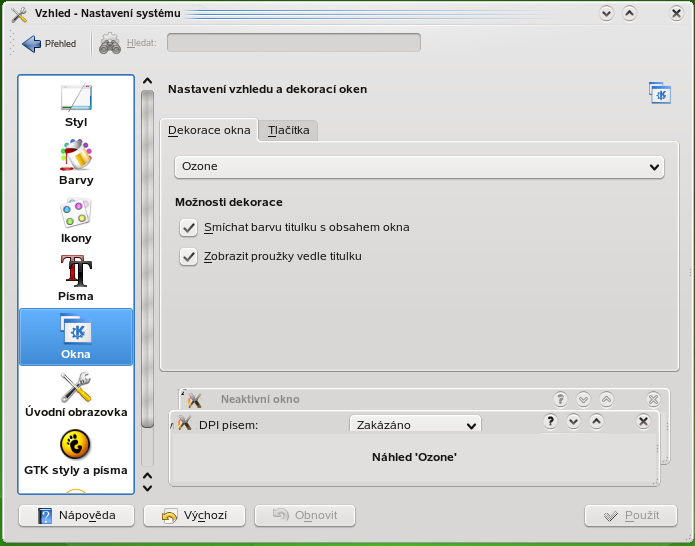Click the Použít apply button

(631, 515)
